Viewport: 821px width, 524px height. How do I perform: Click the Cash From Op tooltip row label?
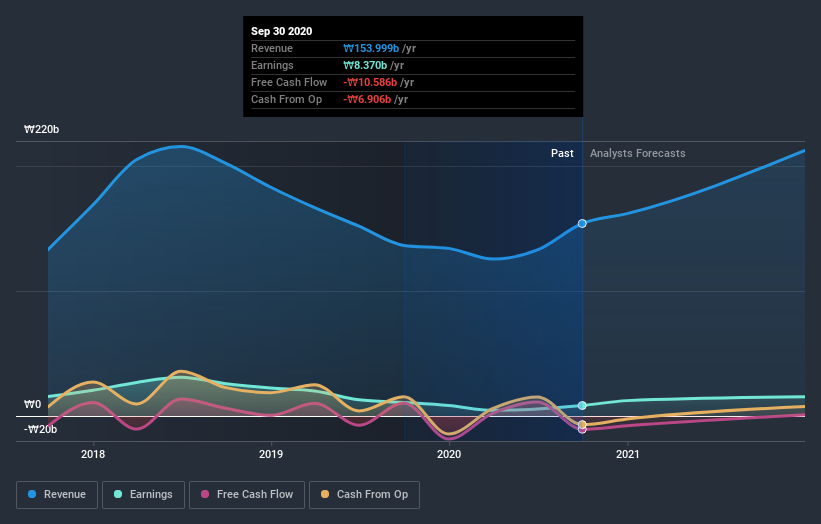tap(286, 99)
